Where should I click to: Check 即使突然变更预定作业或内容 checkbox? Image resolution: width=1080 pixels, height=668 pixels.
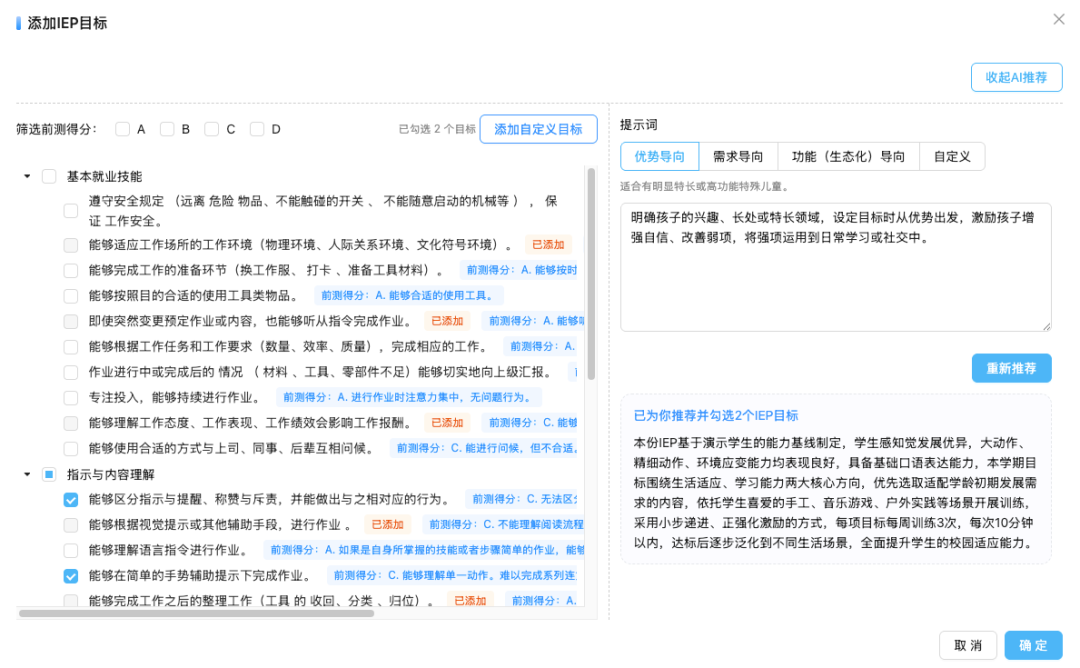(71, 321)
